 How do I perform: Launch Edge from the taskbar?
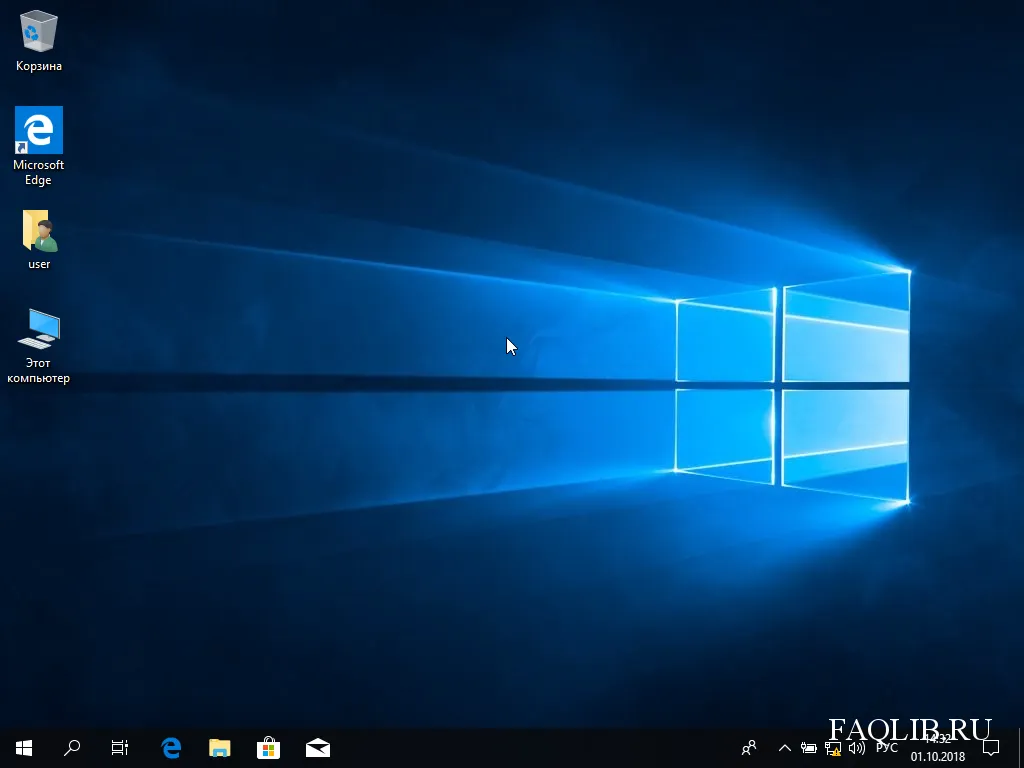click(x=171, y=748)
